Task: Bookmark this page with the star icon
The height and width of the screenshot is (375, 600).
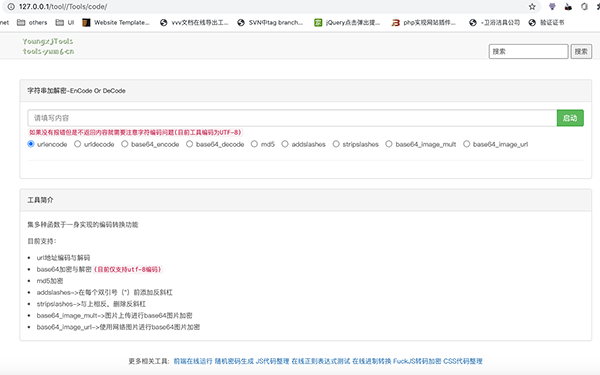Action: pyautogui.click(x=532, y=7)
